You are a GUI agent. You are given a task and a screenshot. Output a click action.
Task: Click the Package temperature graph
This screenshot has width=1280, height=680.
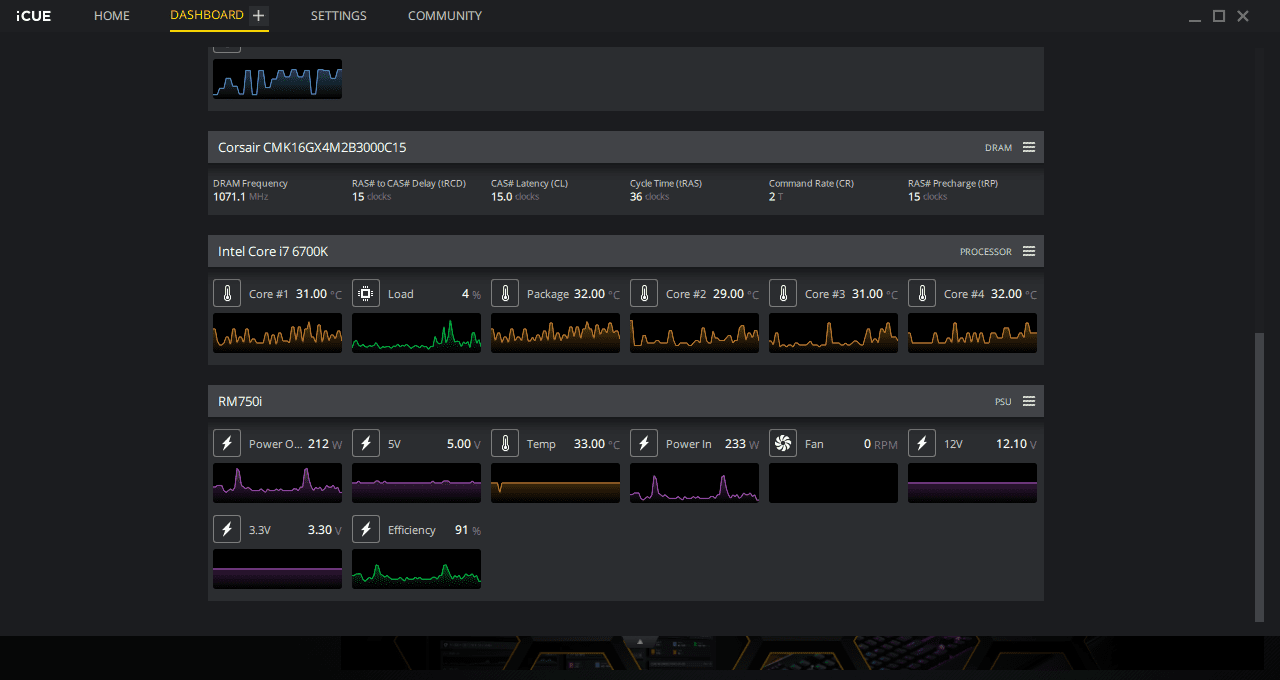click(x=555, y=333)
